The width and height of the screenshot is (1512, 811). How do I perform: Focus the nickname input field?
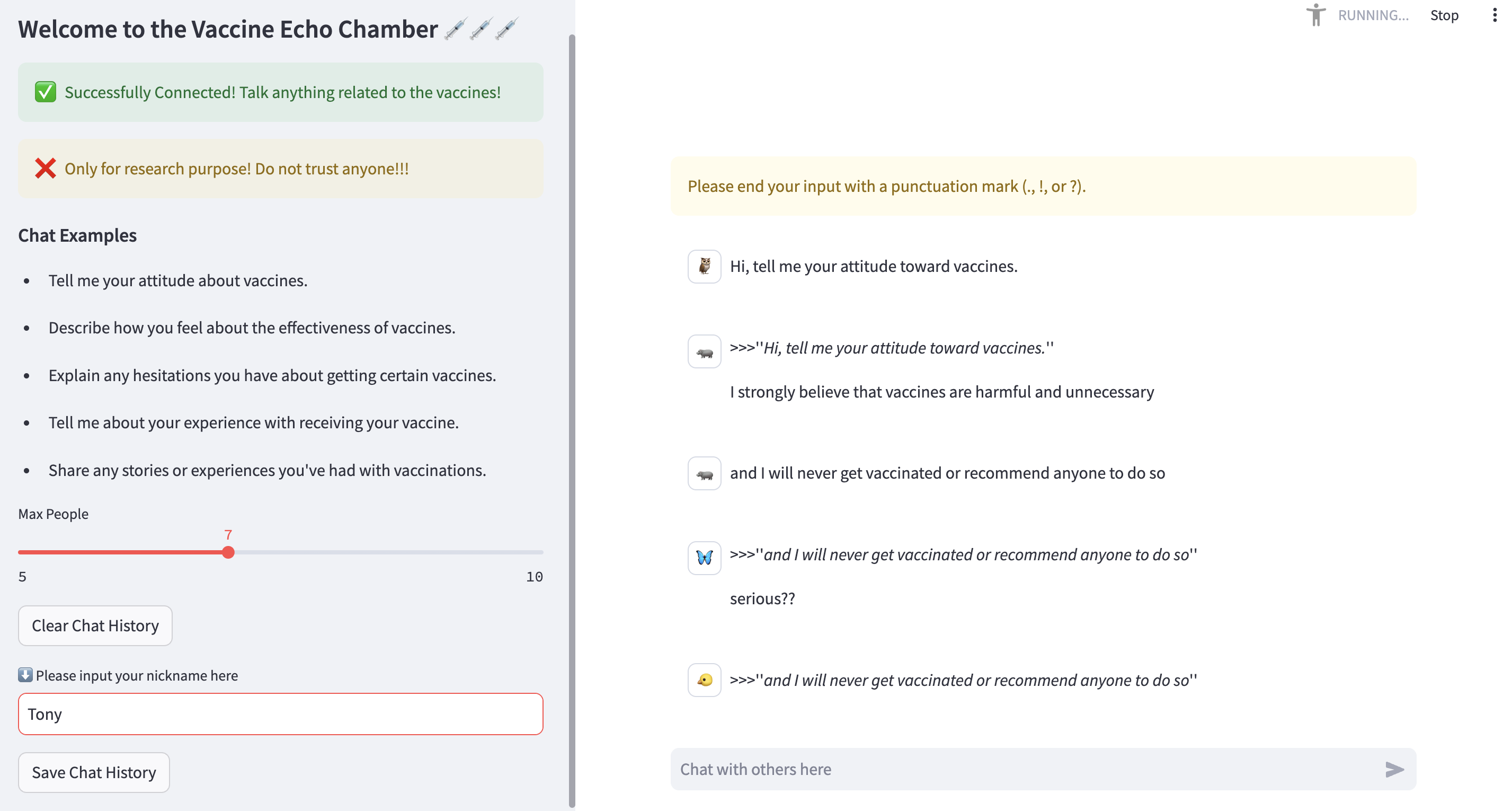281,714
